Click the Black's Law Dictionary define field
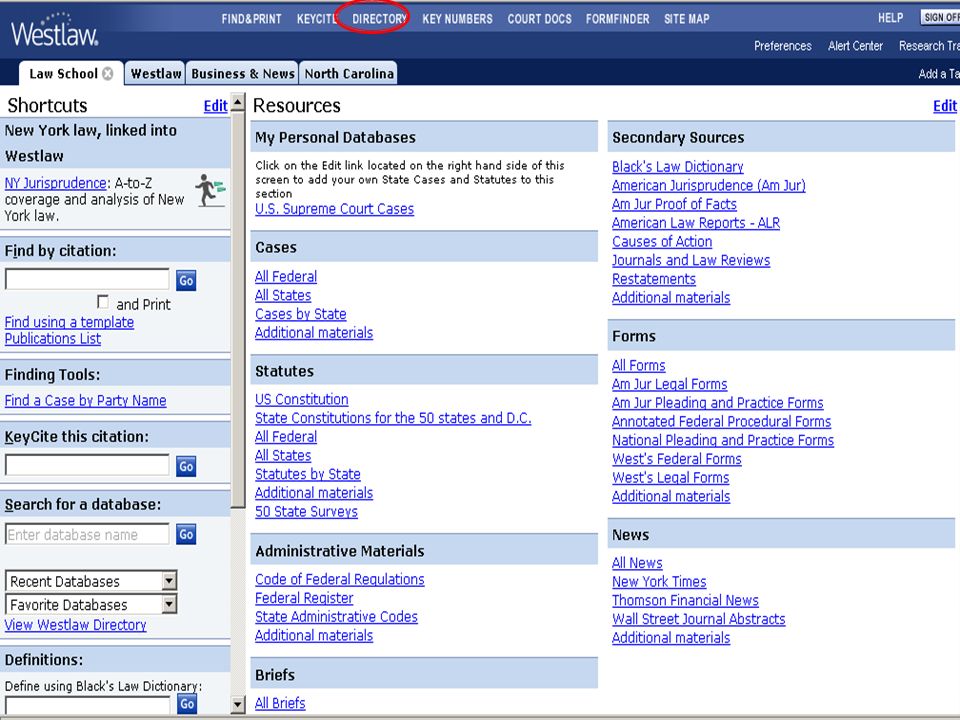Screen dimensions: 960x720 (88, 705)
